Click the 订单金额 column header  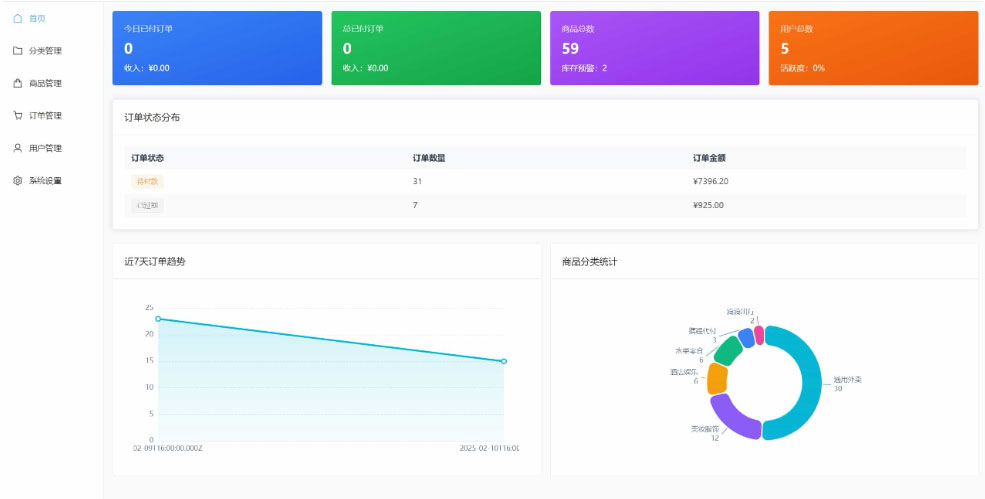[708, 158]
